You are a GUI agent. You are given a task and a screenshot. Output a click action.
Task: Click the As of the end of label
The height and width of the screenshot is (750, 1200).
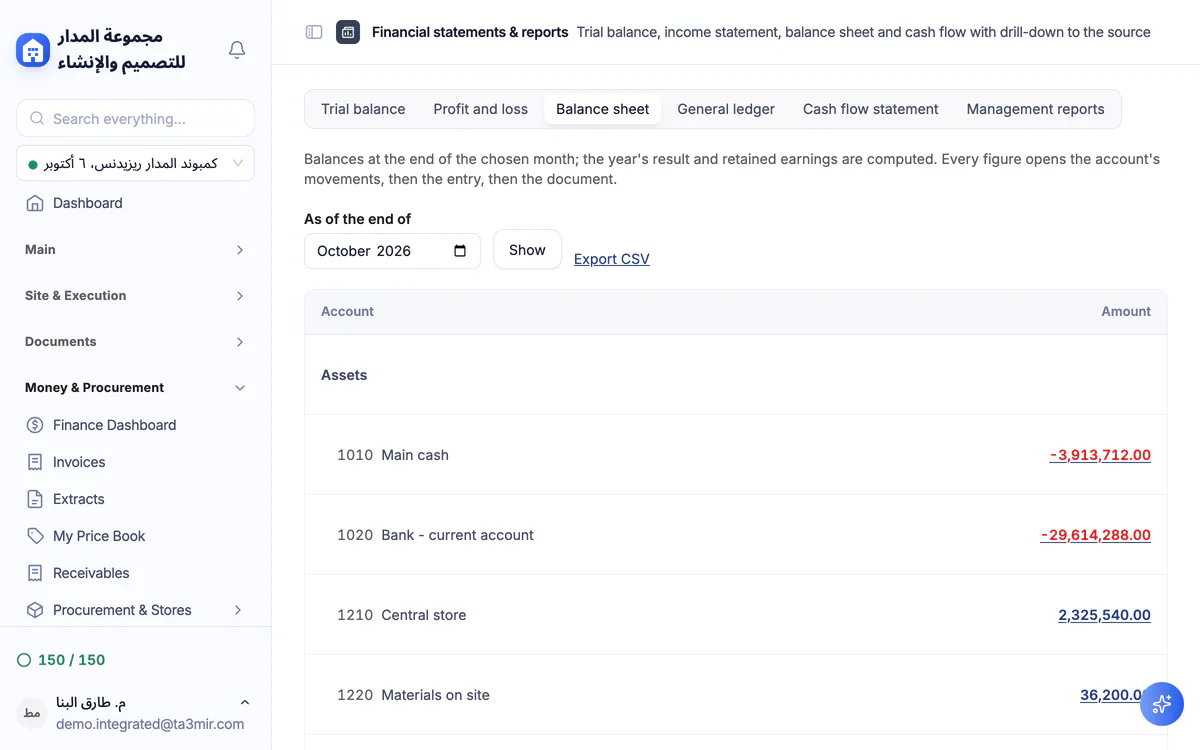pos(358,219)
